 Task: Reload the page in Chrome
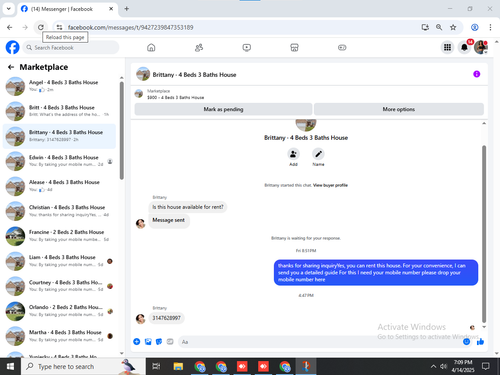(41, 27)
